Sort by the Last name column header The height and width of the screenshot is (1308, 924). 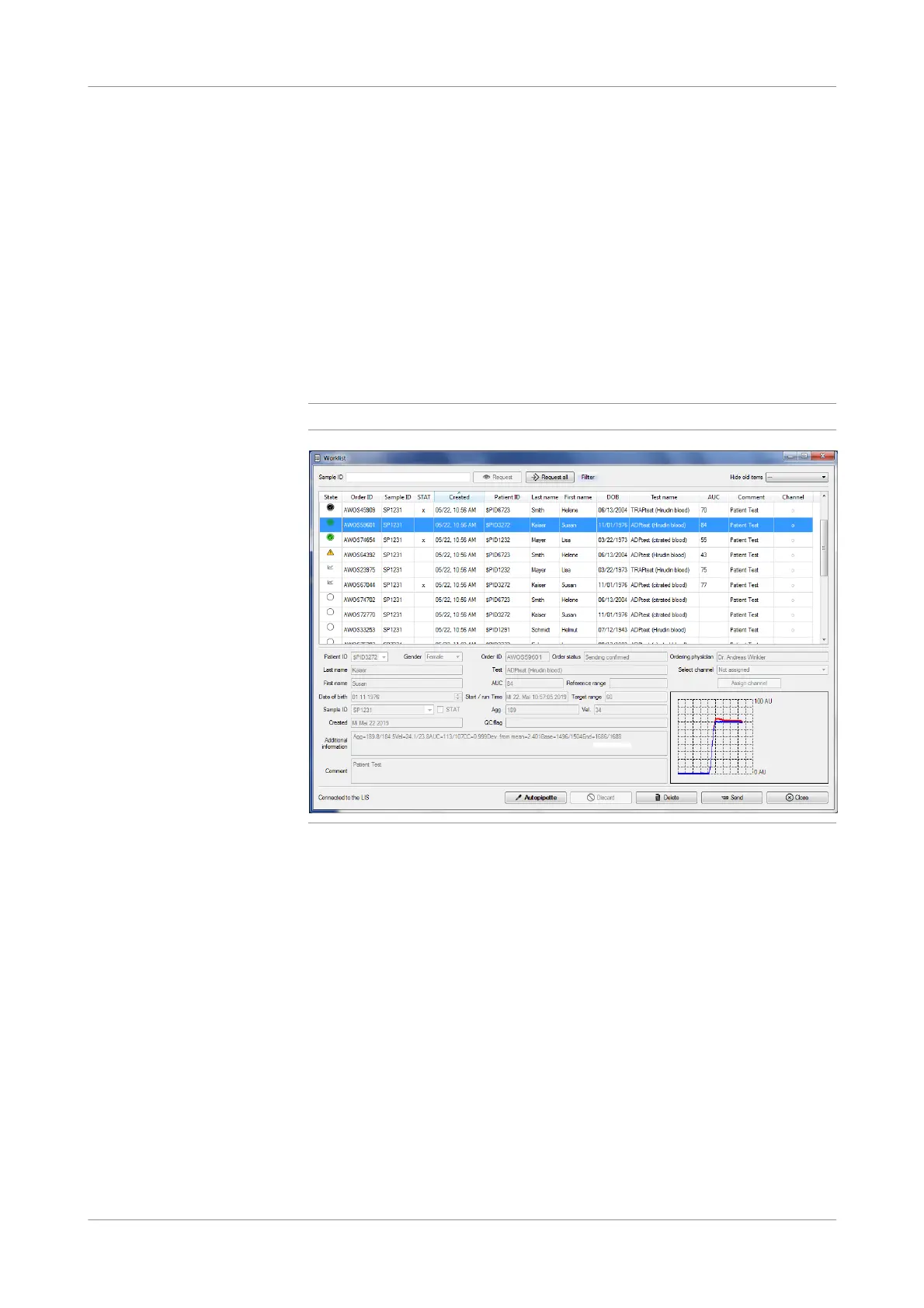tap(544, 497)
